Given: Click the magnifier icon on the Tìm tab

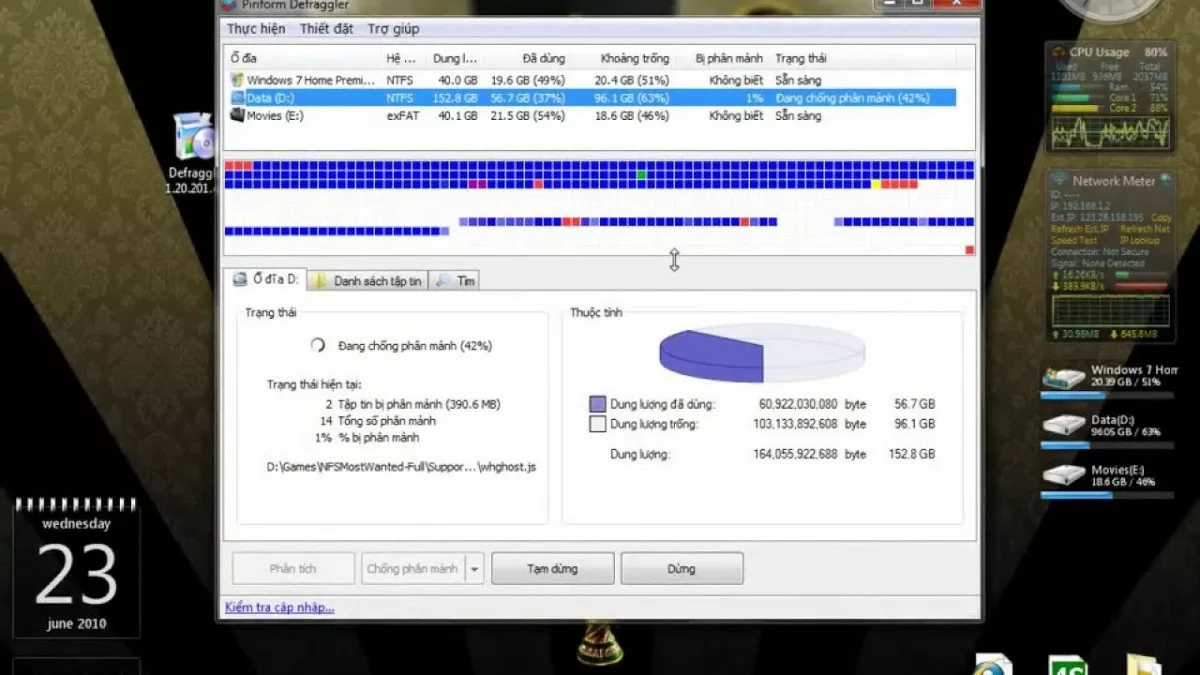Looking at the screenshot, I should pos(443,280).
